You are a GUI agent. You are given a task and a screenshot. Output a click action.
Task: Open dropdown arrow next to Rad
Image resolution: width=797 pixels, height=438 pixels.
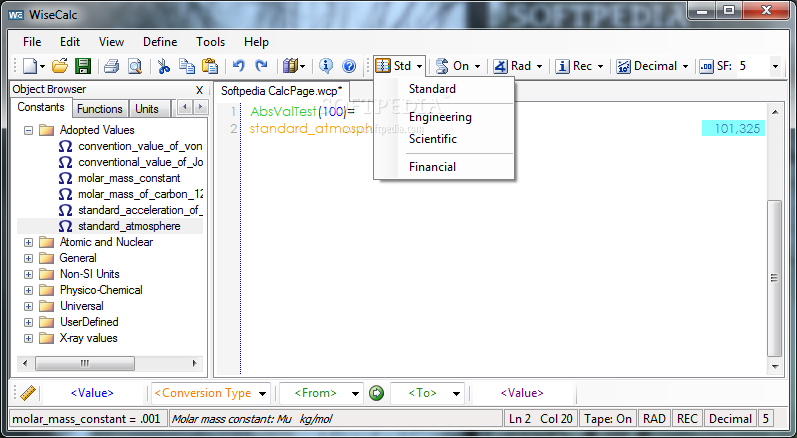coord(539,67)
